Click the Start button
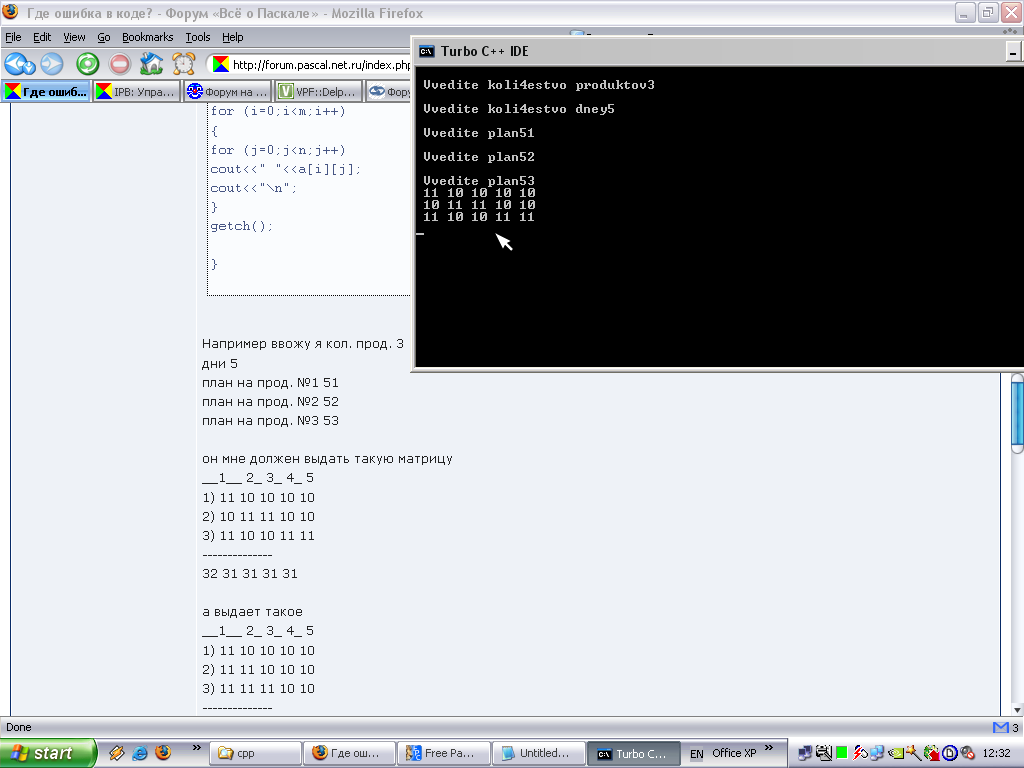Screen dimensions: 1024x768 pyautogui.click(x=47, y=753)
